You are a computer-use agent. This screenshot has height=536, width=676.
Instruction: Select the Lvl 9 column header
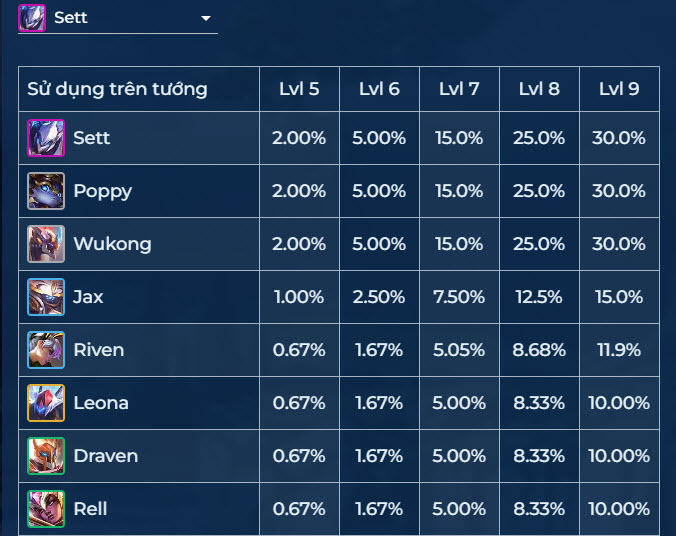coord(619,89)
